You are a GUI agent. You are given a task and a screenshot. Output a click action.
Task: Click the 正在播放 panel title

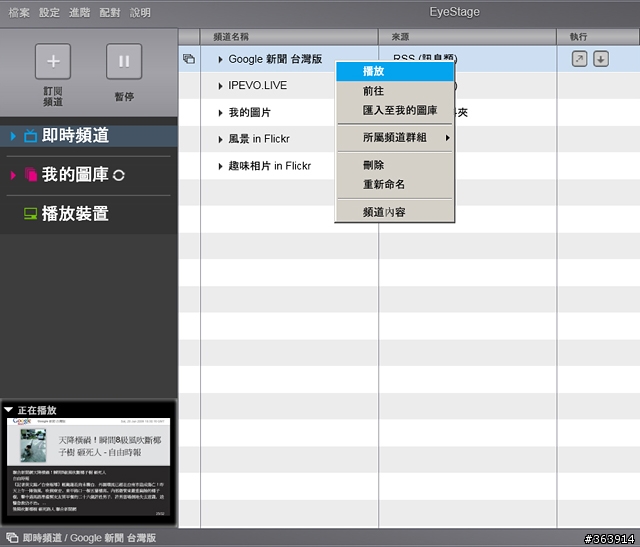37,410
